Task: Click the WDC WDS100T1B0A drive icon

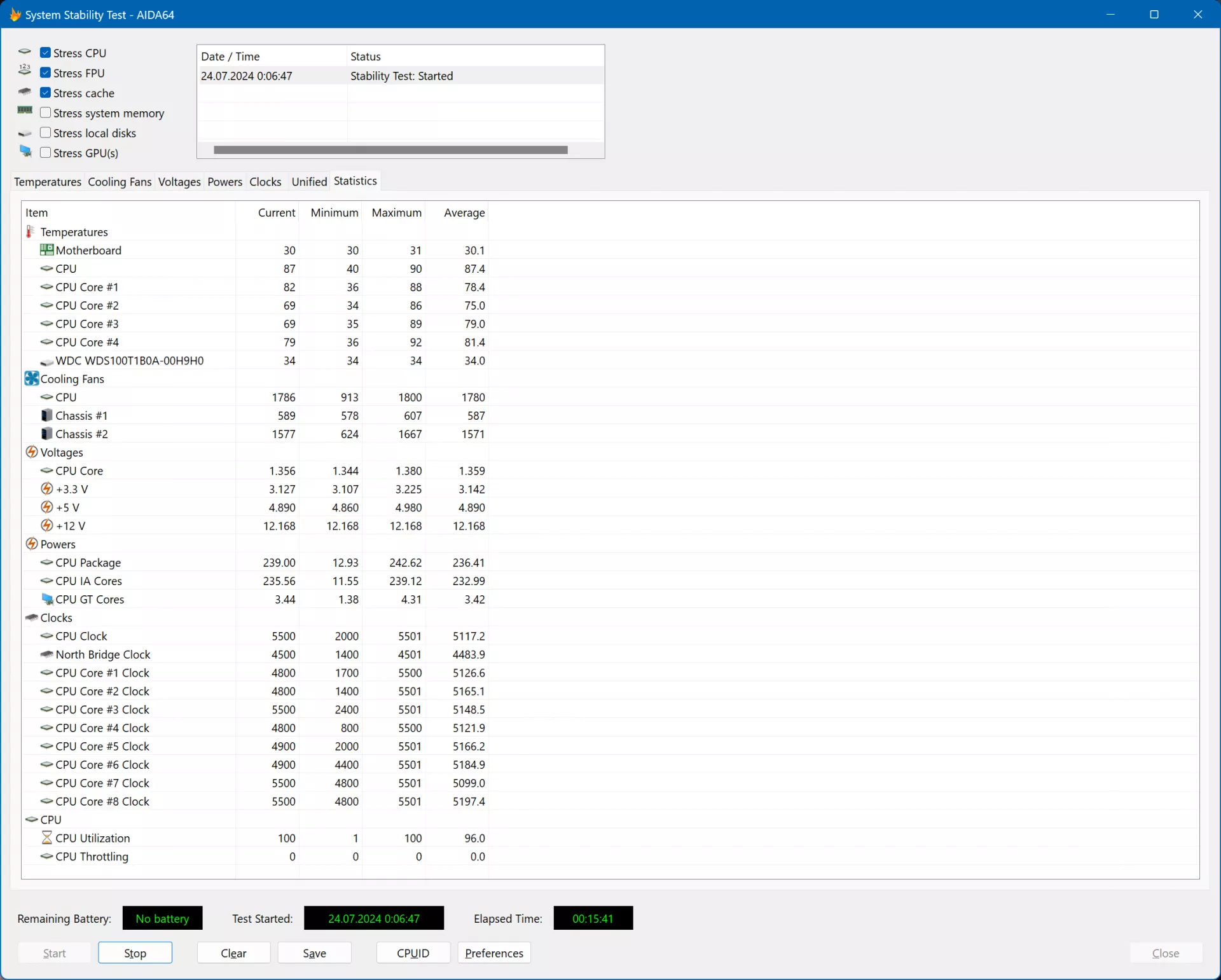Action: 46,362
